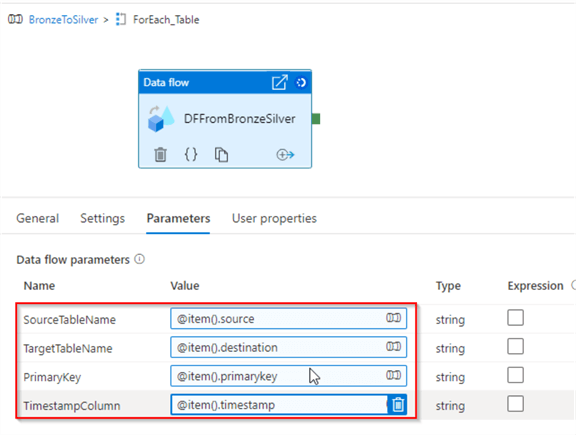Clone the DFFromBronzeSilver activity

[x=221, y=155]
